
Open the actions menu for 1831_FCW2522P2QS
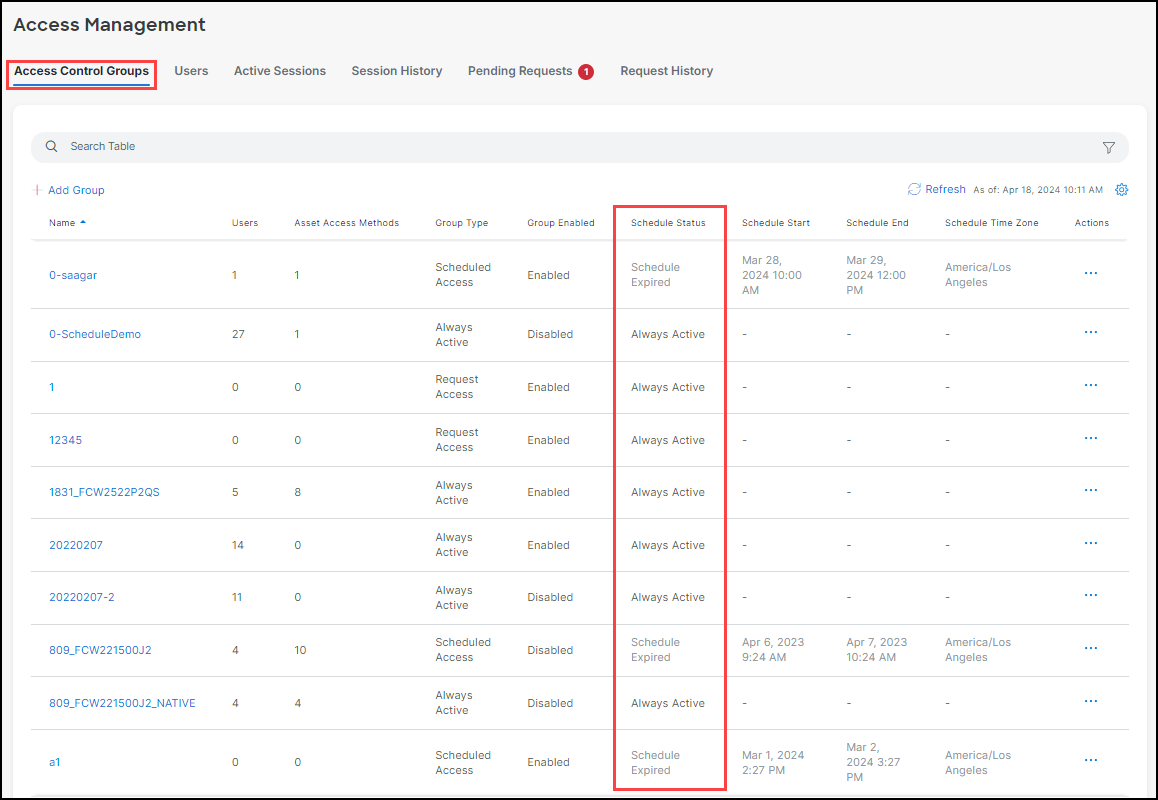[x=1090, y=489]
